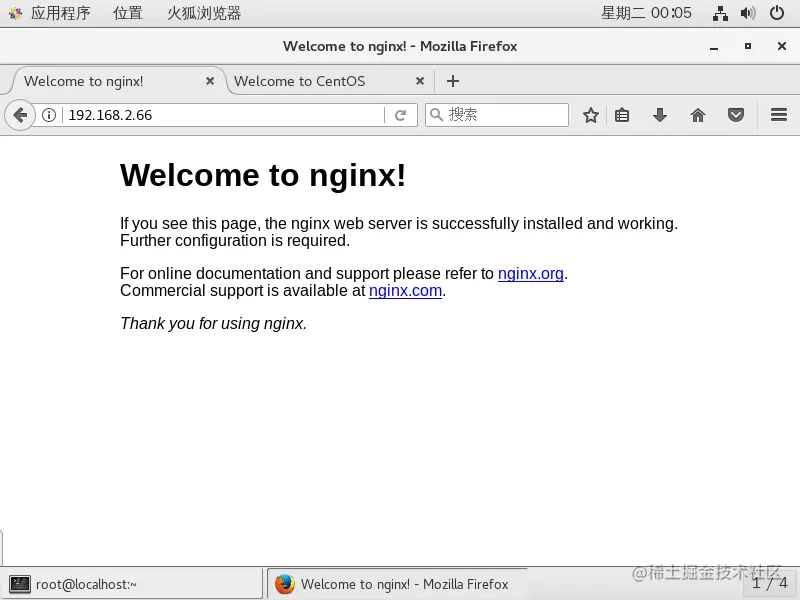Go back using the browser back arrow
The image size is (800, 600).
pos(20,115)
